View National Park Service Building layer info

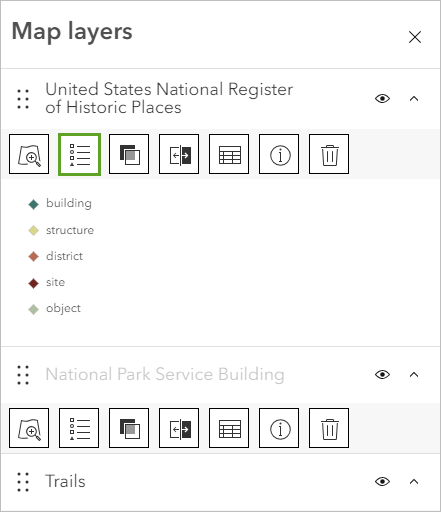pos(279,428)
